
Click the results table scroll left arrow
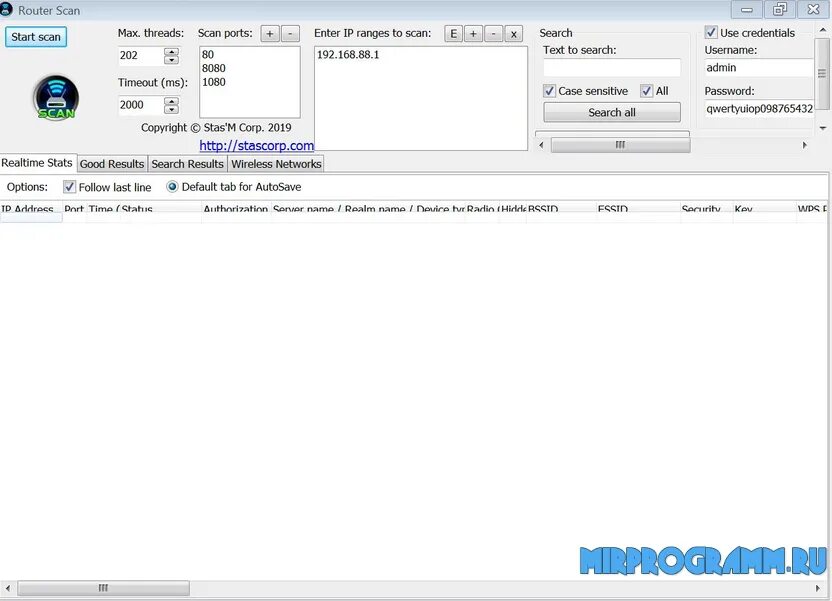coord(7,588)
